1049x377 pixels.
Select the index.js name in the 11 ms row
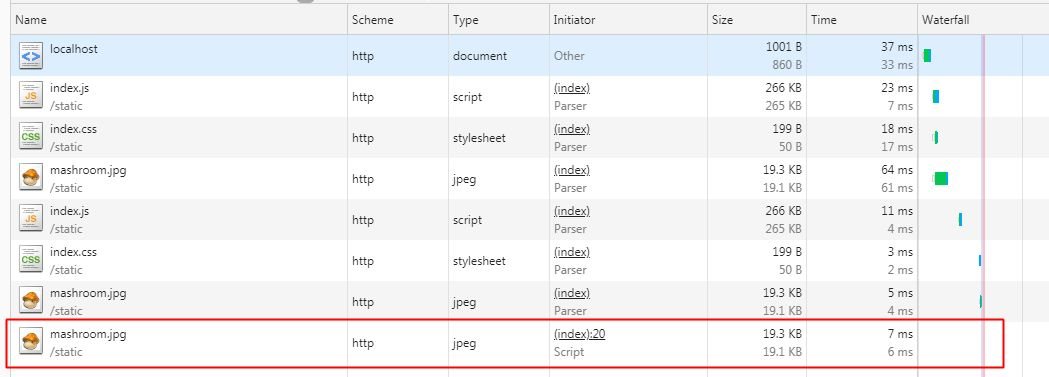point(69,211)
